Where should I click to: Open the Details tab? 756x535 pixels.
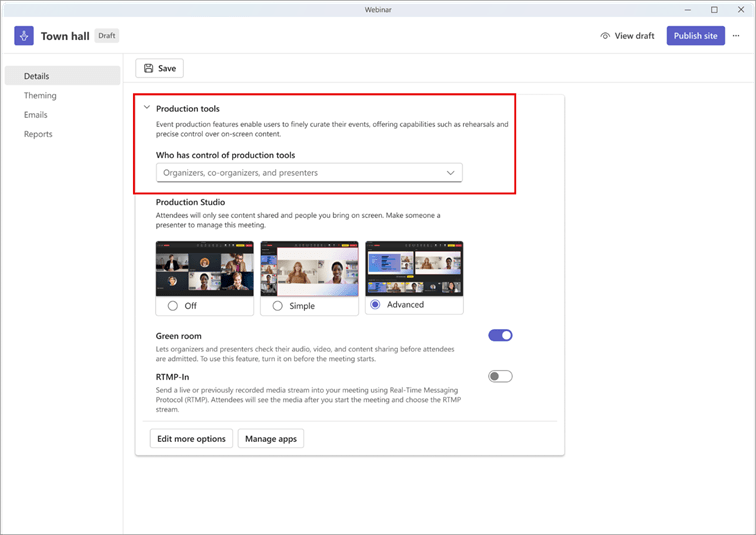[63, 76]
